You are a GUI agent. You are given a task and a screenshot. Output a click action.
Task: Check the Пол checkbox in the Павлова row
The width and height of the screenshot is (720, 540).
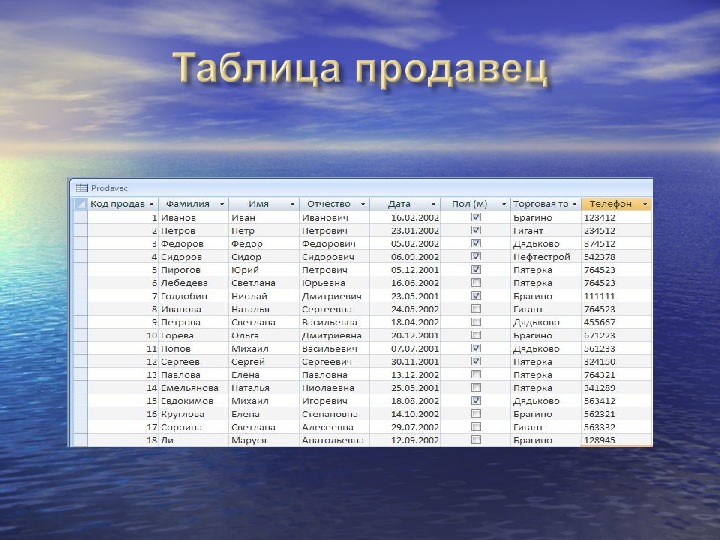[476, 374]
